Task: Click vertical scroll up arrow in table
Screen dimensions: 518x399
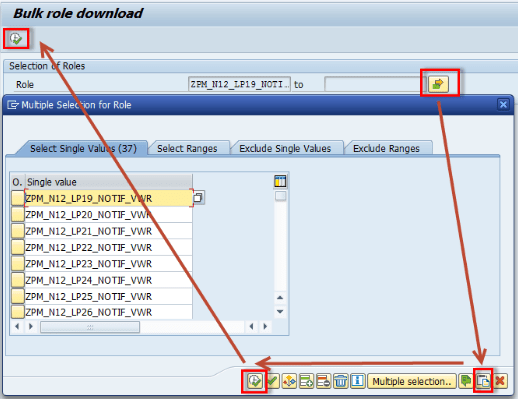Action: pyautogui.click(x=280, y=297)
